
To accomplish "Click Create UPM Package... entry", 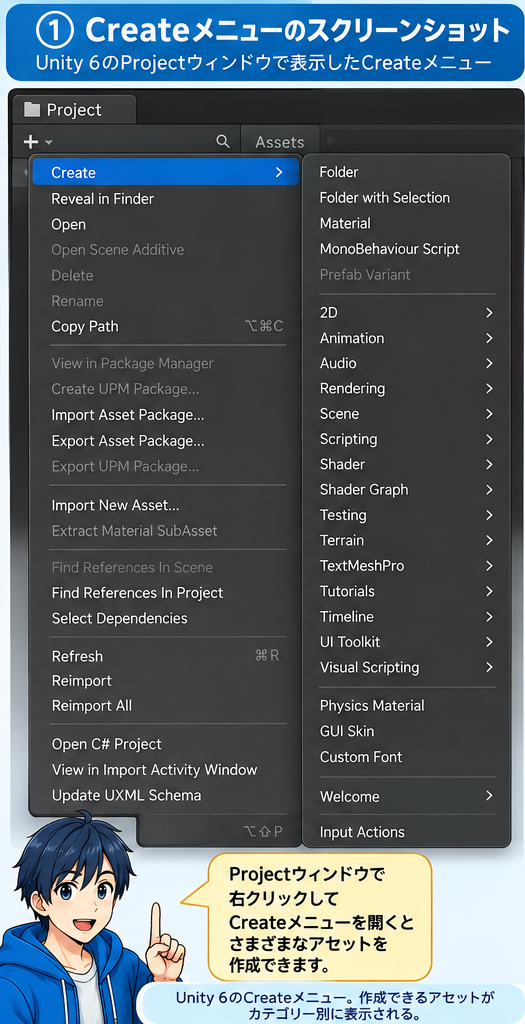I will click(x=167, y=389).
